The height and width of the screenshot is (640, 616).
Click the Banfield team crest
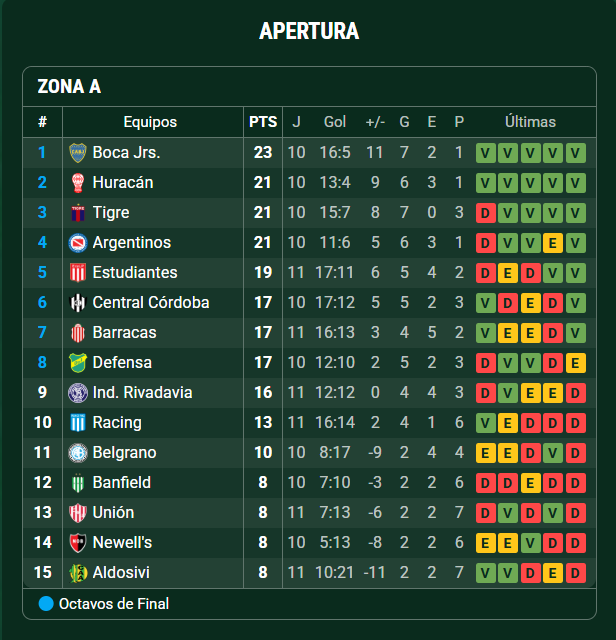(77, 483)
